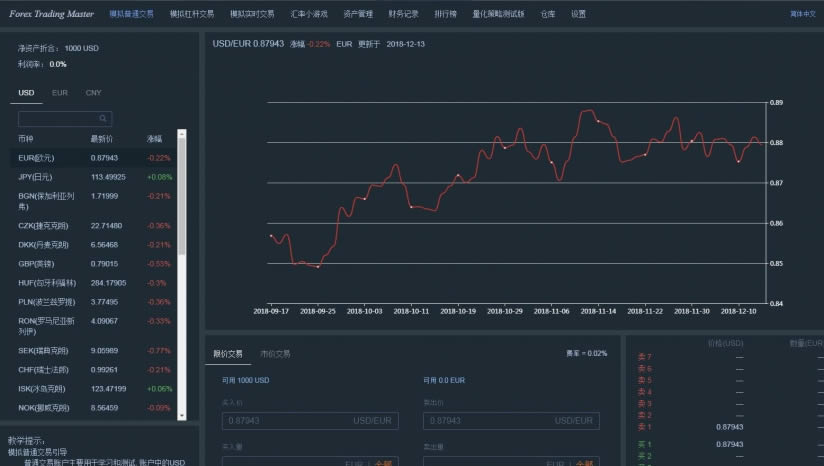The width and height of the screenshot is (824, 466).
Task: Open the 资产管理 menu item
Action: [x=358, y=14]
